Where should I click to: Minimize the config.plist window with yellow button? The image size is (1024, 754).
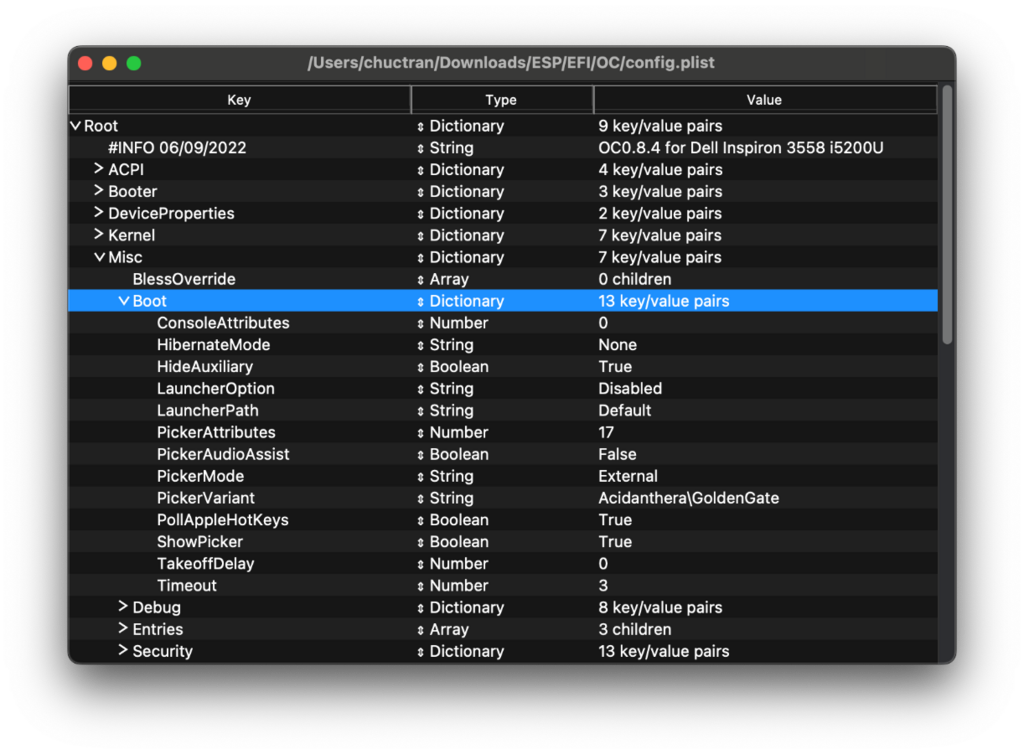click(109, 63)
